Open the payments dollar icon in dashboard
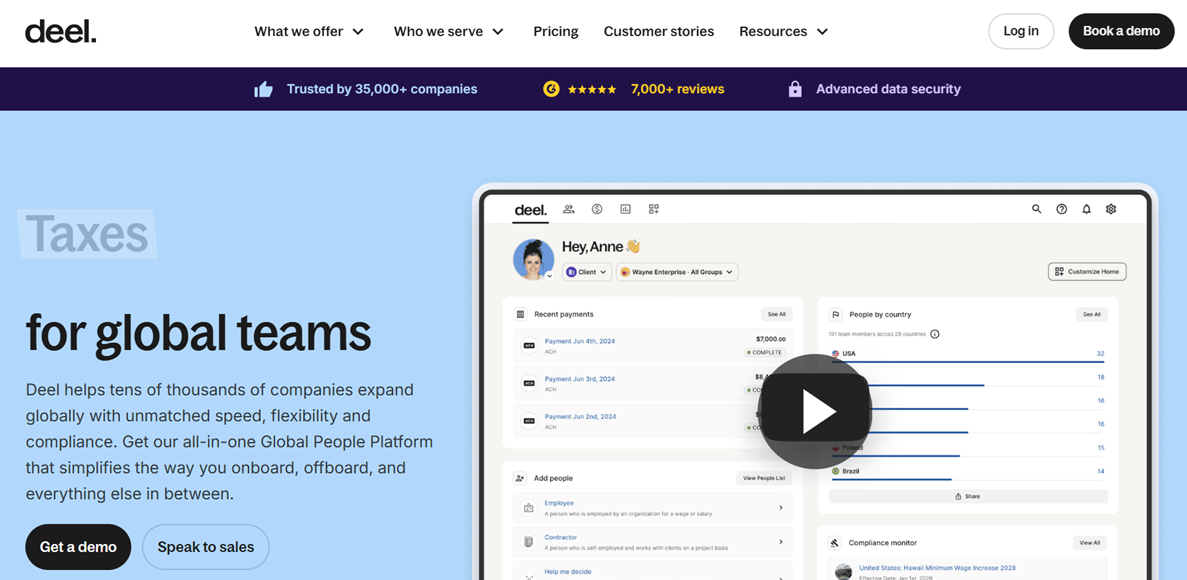Image resolution: width=1187 pixels, height=580 pixels. pyautogui.click(x=597, y=209)
